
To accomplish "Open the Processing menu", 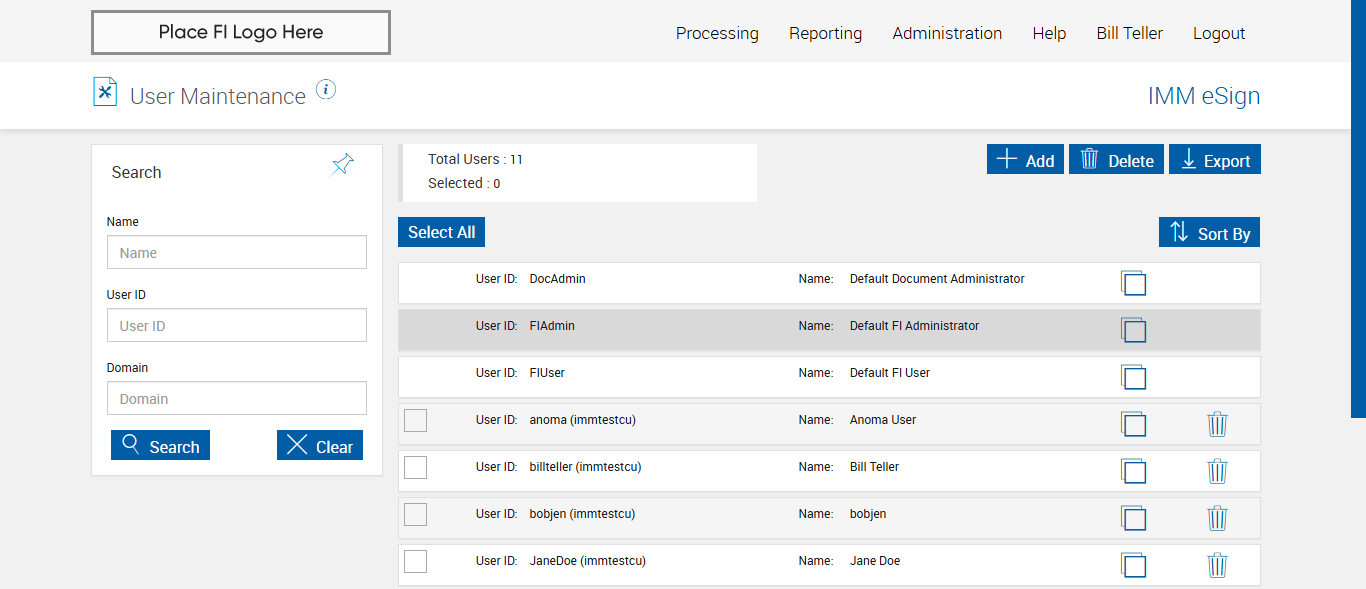I will [x=717, y=33].
